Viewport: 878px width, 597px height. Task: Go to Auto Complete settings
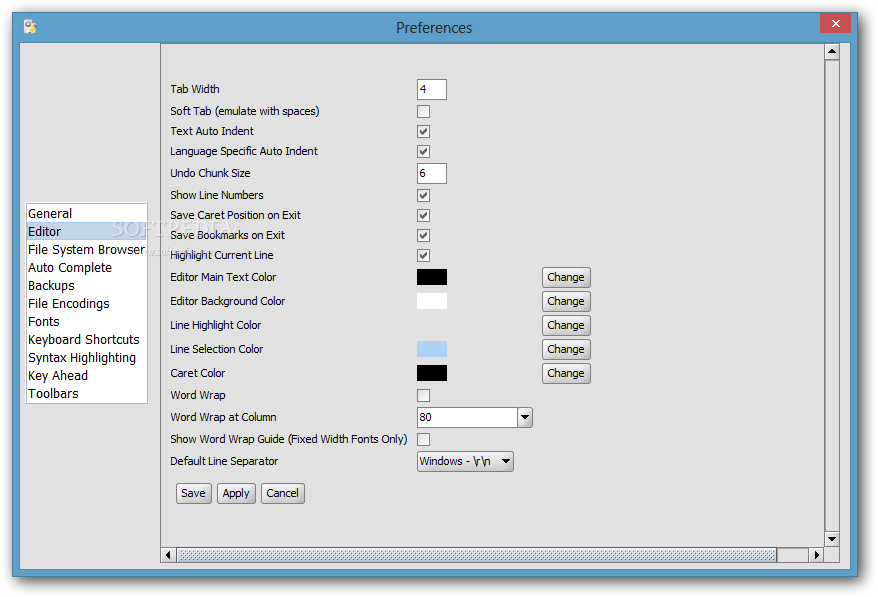(86, 268)
